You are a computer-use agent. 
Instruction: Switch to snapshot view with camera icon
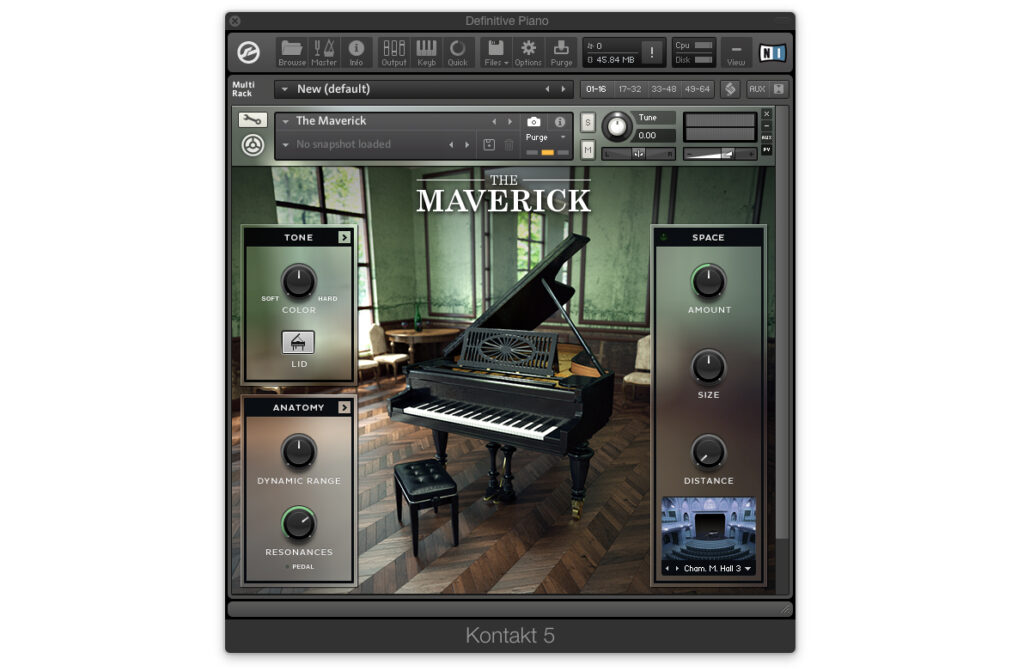tap(534, 122)
